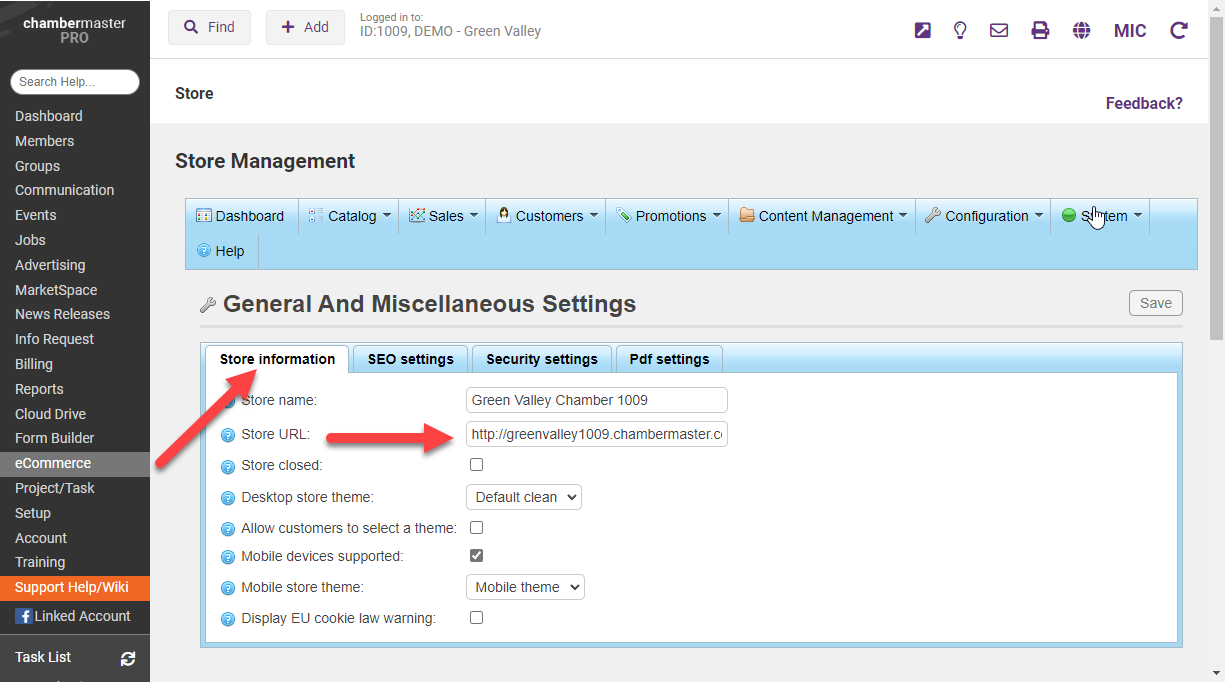Screen dimensions: 1225x682
Task: Click the printer icon in header
Action: click(x=1040, y=30)
